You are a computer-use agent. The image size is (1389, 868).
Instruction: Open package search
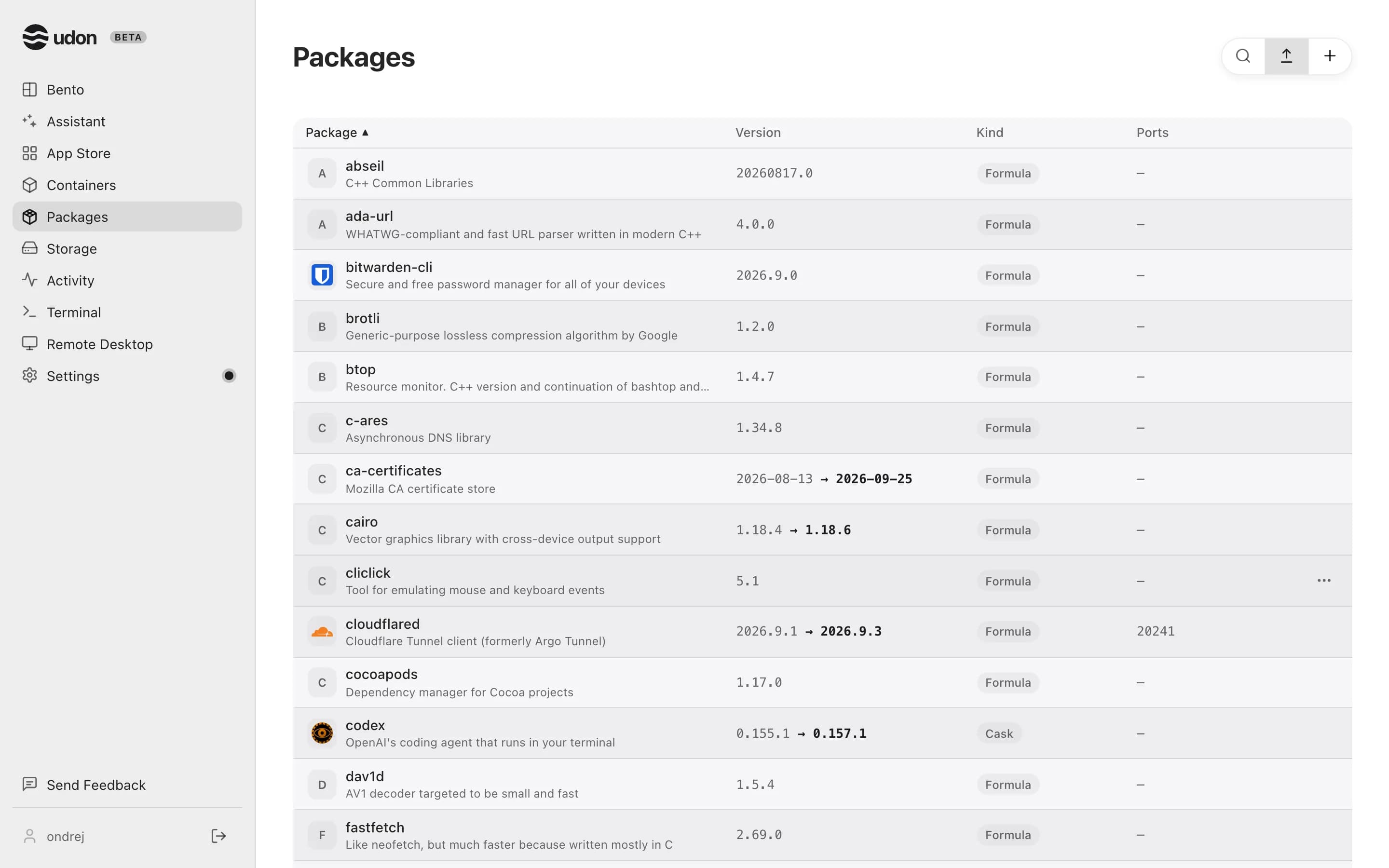(x=1243, y=56)
